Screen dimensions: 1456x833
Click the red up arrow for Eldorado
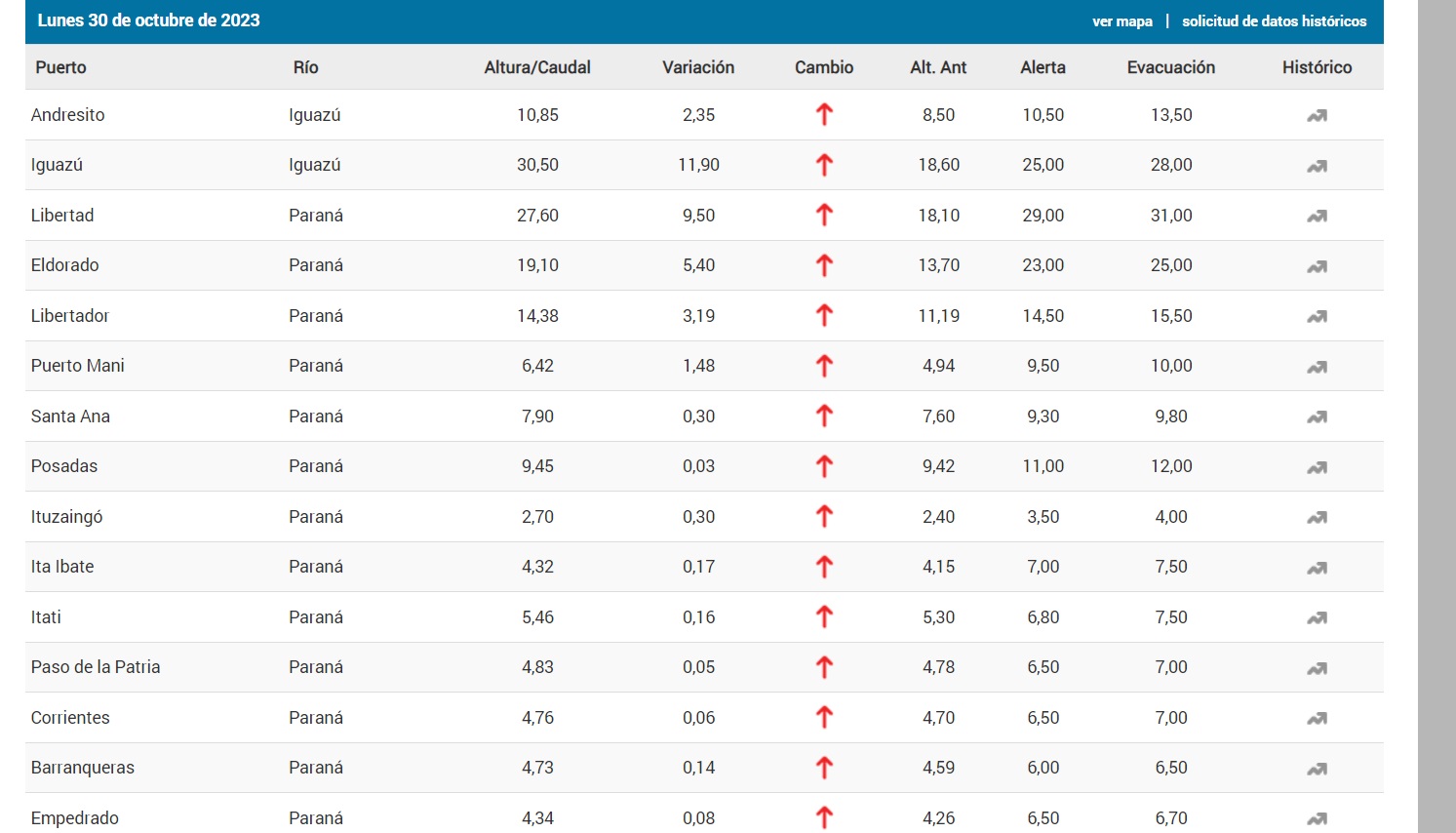(824, 265)
